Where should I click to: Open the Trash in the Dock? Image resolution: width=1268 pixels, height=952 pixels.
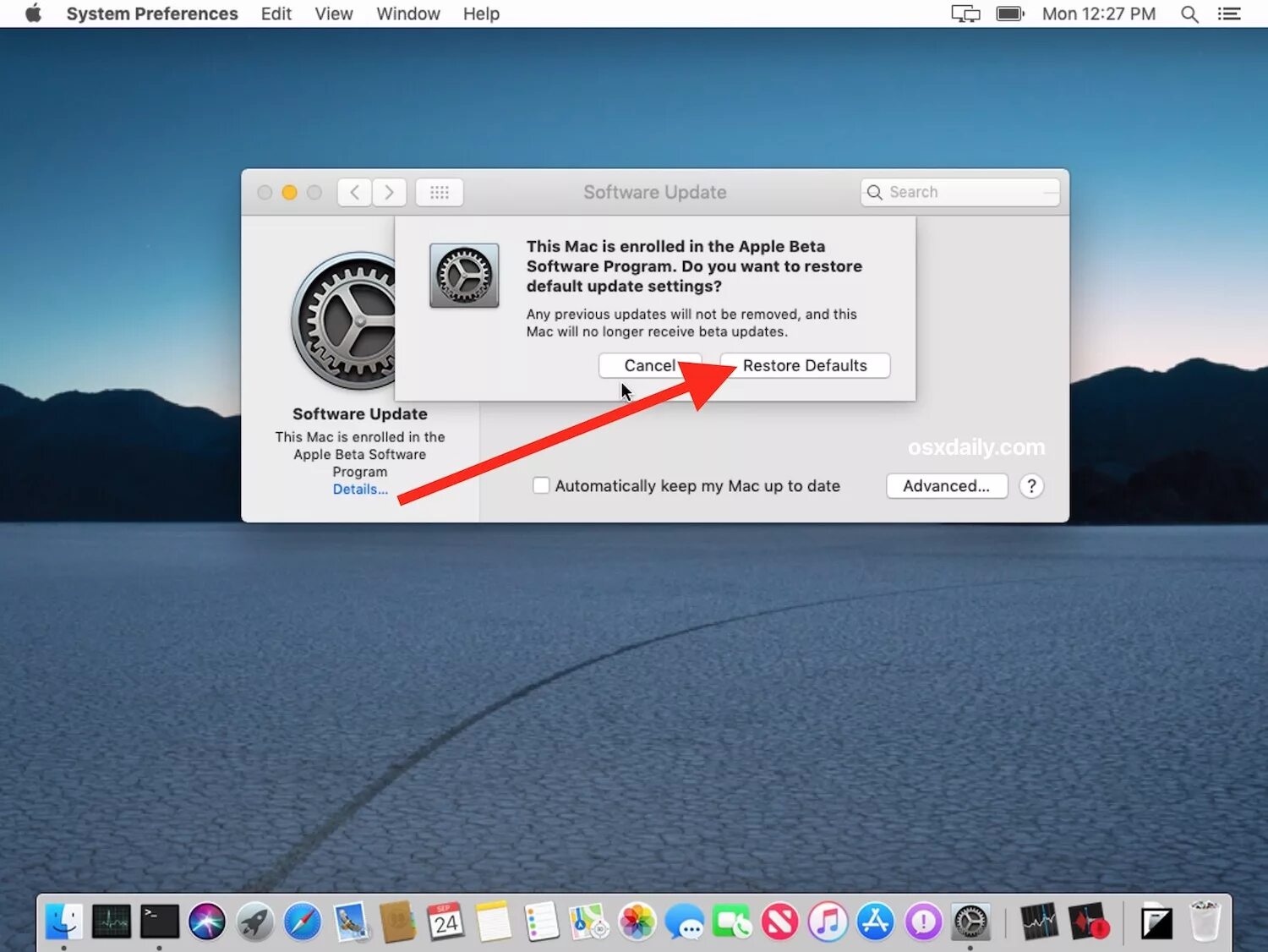pos(1205,921)
